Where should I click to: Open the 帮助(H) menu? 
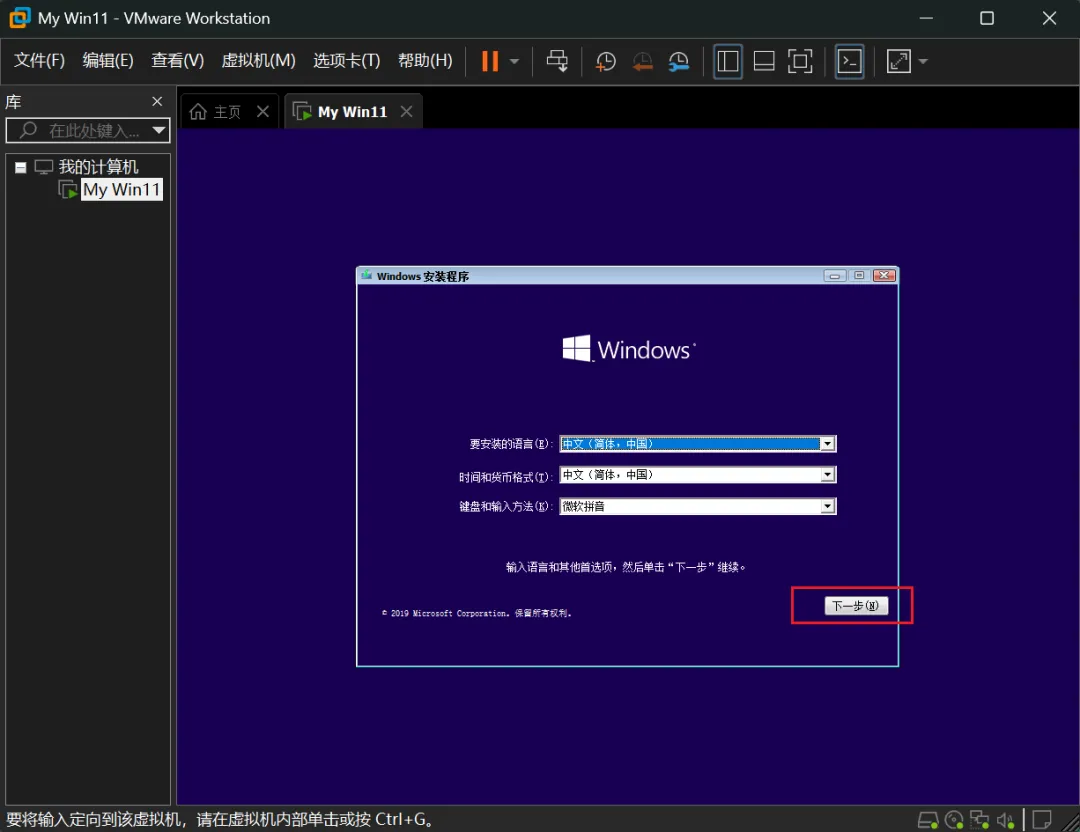tap(425, 61)
